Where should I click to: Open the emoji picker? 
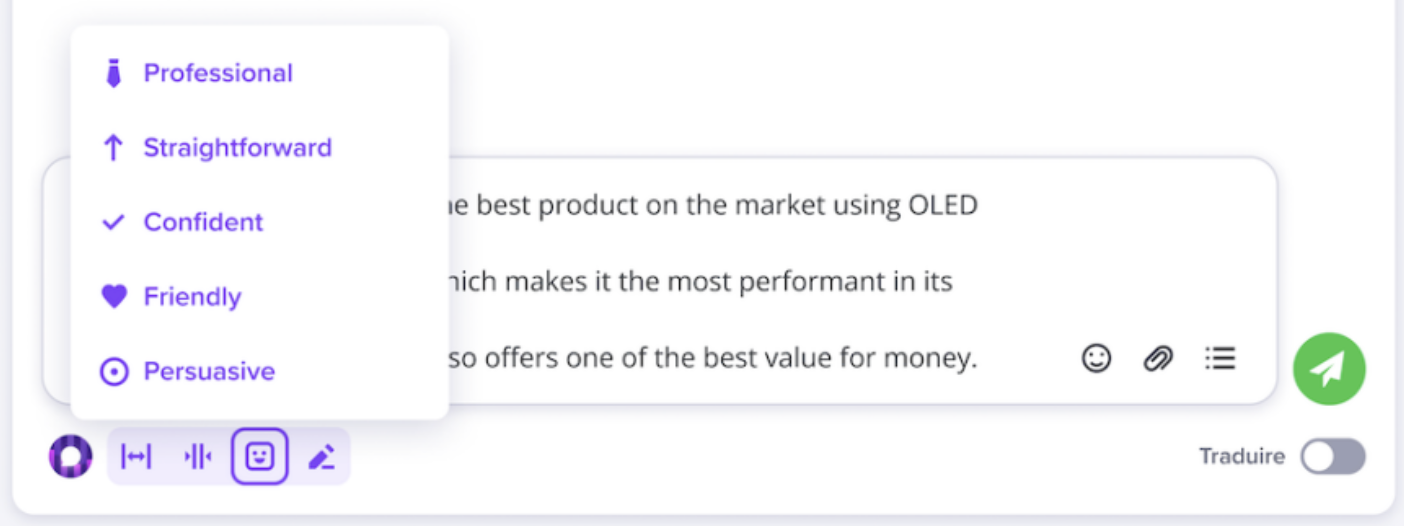tap(1097, 358)
